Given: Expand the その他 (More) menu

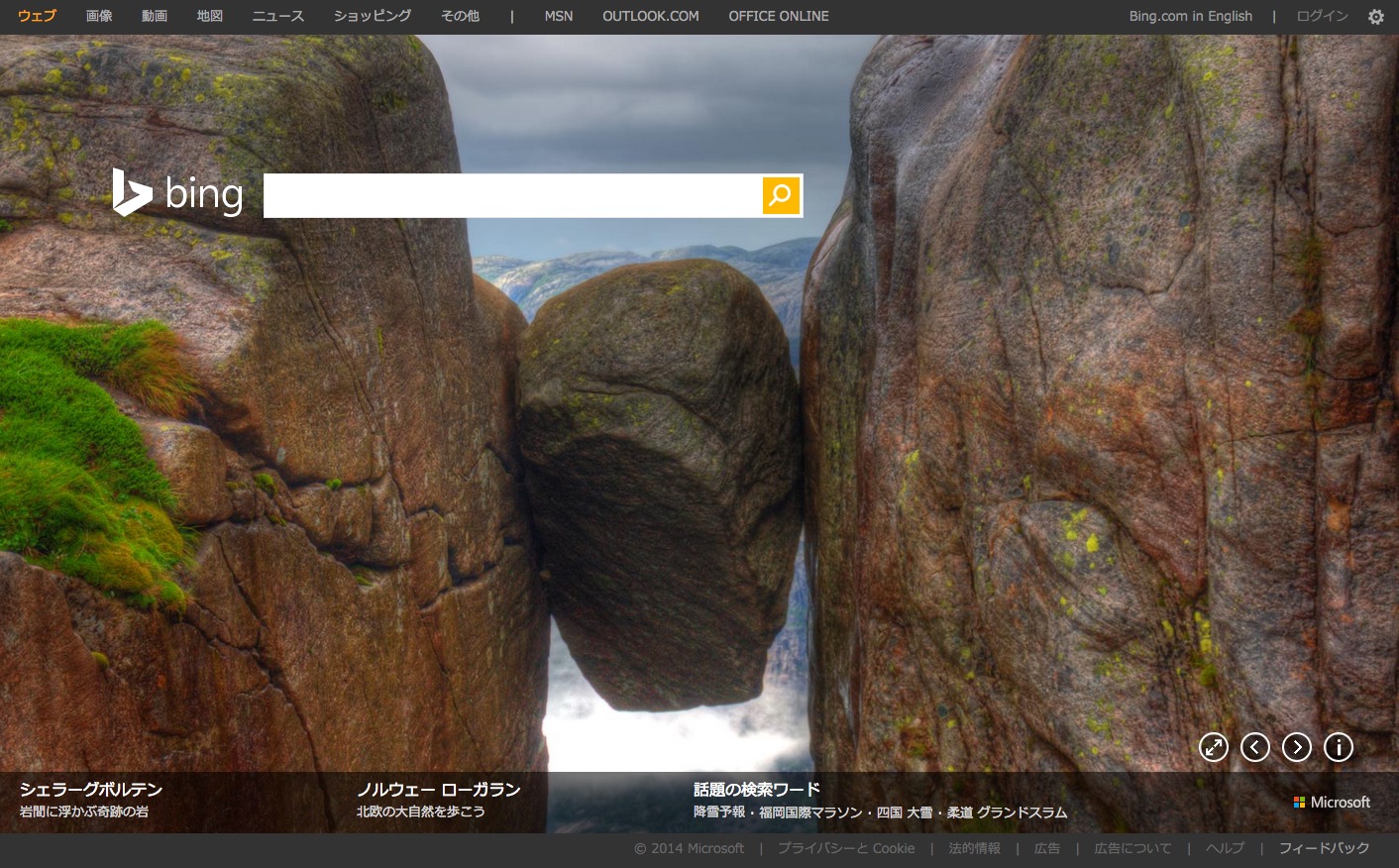Looking at the screenshot, I should (460, 16).
